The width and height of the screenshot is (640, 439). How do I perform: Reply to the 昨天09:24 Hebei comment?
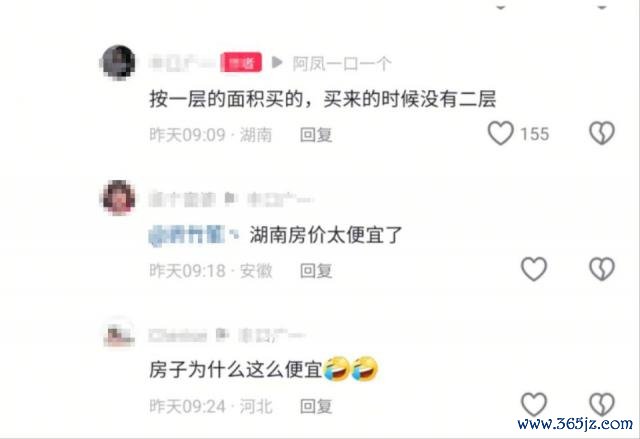[x=316, y=406]
